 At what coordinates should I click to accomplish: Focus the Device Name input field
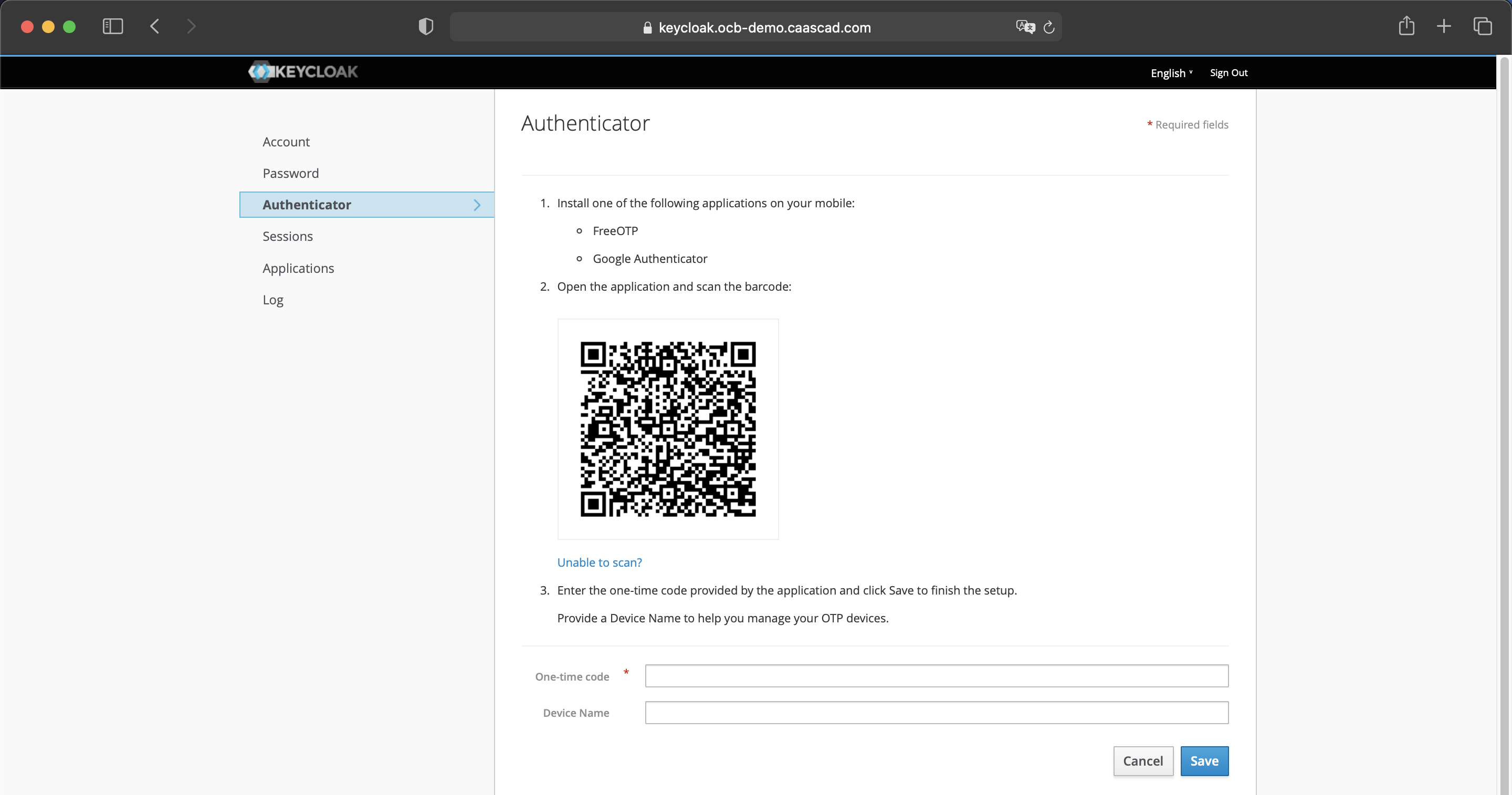point(937,712)
